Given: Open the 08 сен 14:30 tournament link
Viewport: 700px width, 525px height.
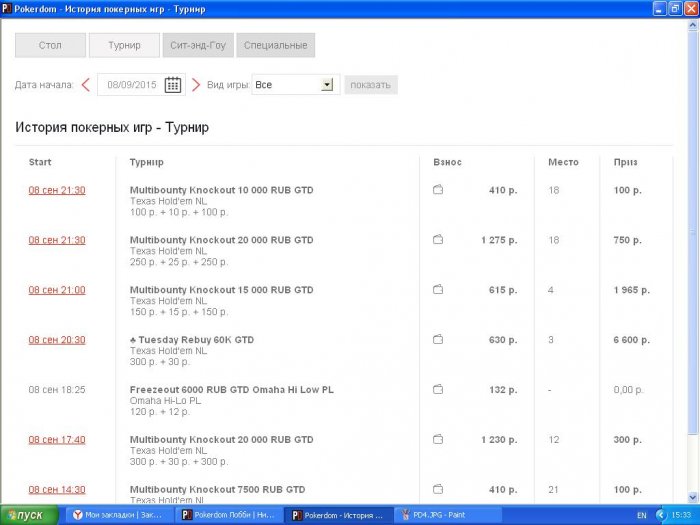Looking at the screenshot, I should tap(57, 490).
